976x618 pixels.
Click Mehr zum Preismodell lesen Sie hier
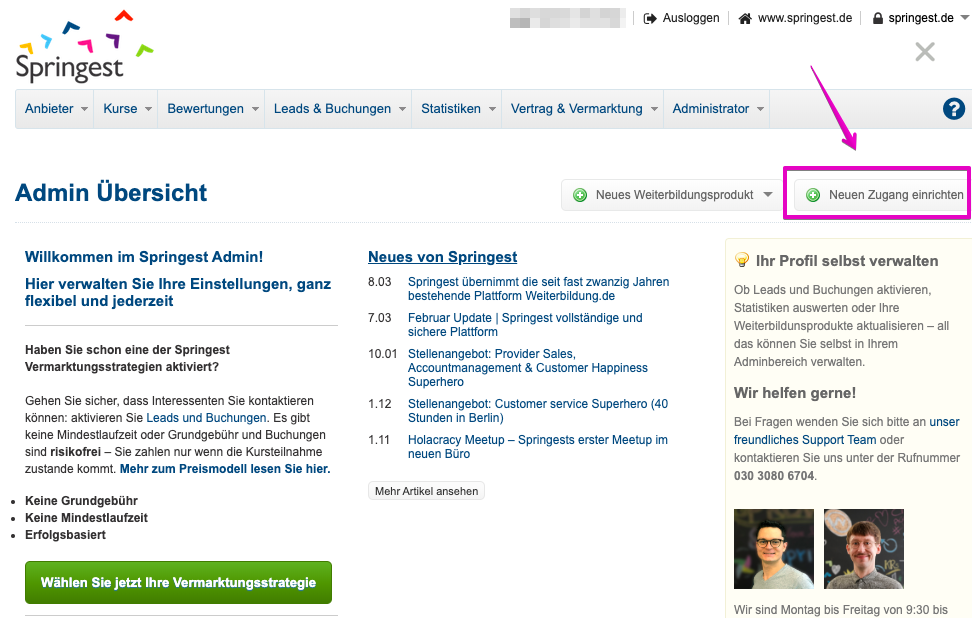click(225, 469)
